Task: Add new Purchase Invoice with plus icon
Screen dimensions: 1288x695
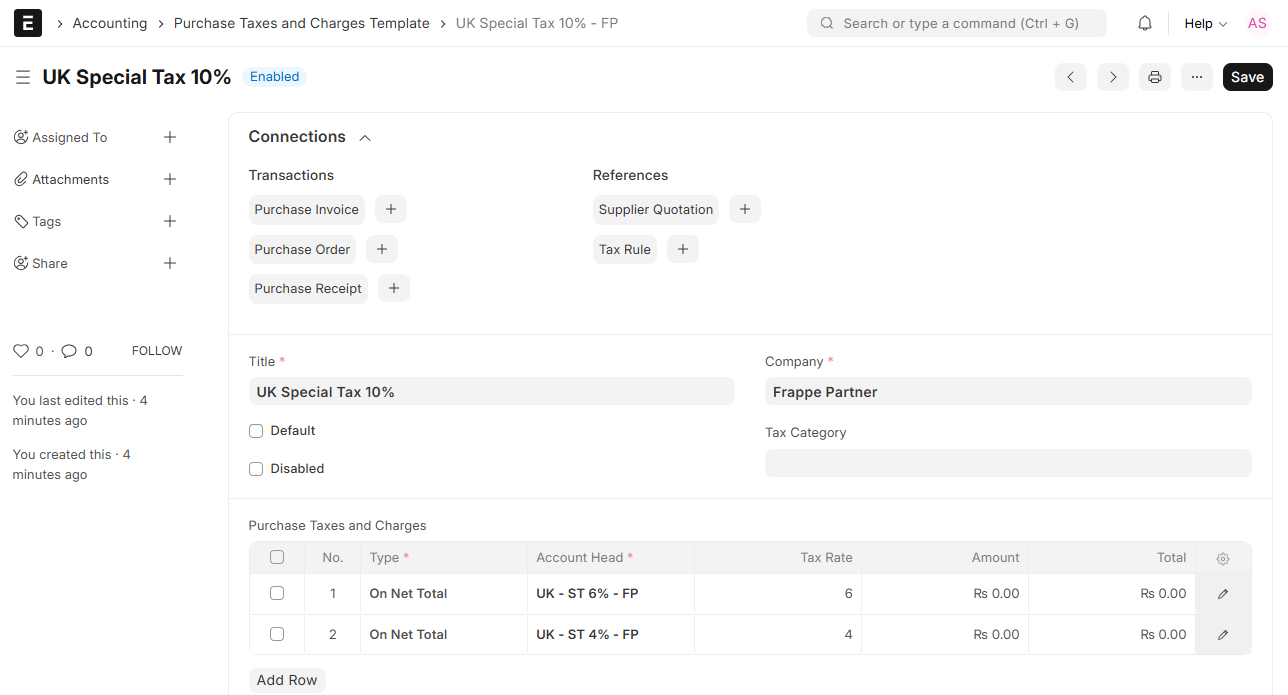Action: pyautogui.click(x=391, y=209)
